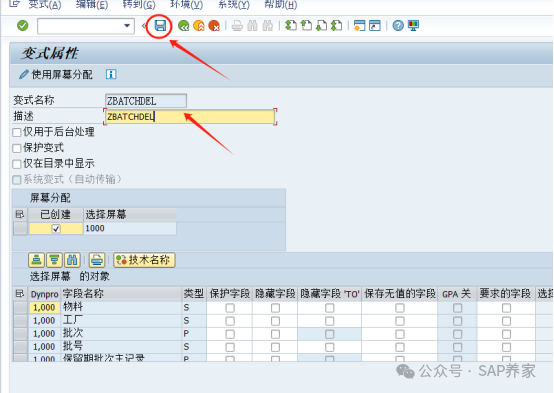Go to First Page icon
The width and height of the screenshot is (554, 393).
point(291,25)
